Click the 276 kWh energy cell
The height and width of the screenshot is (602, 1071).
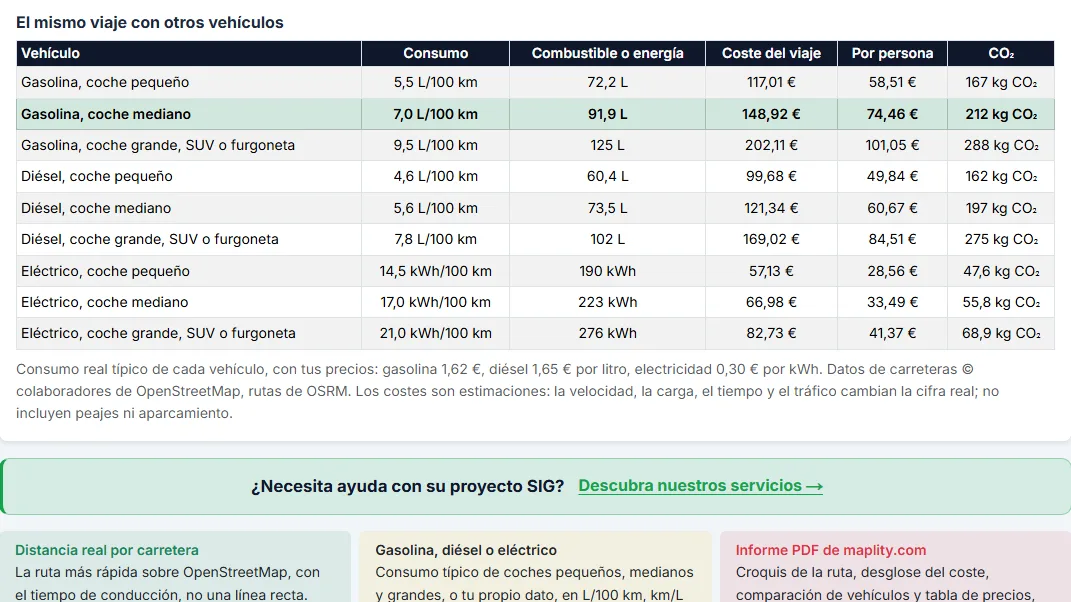coord(607,333)
